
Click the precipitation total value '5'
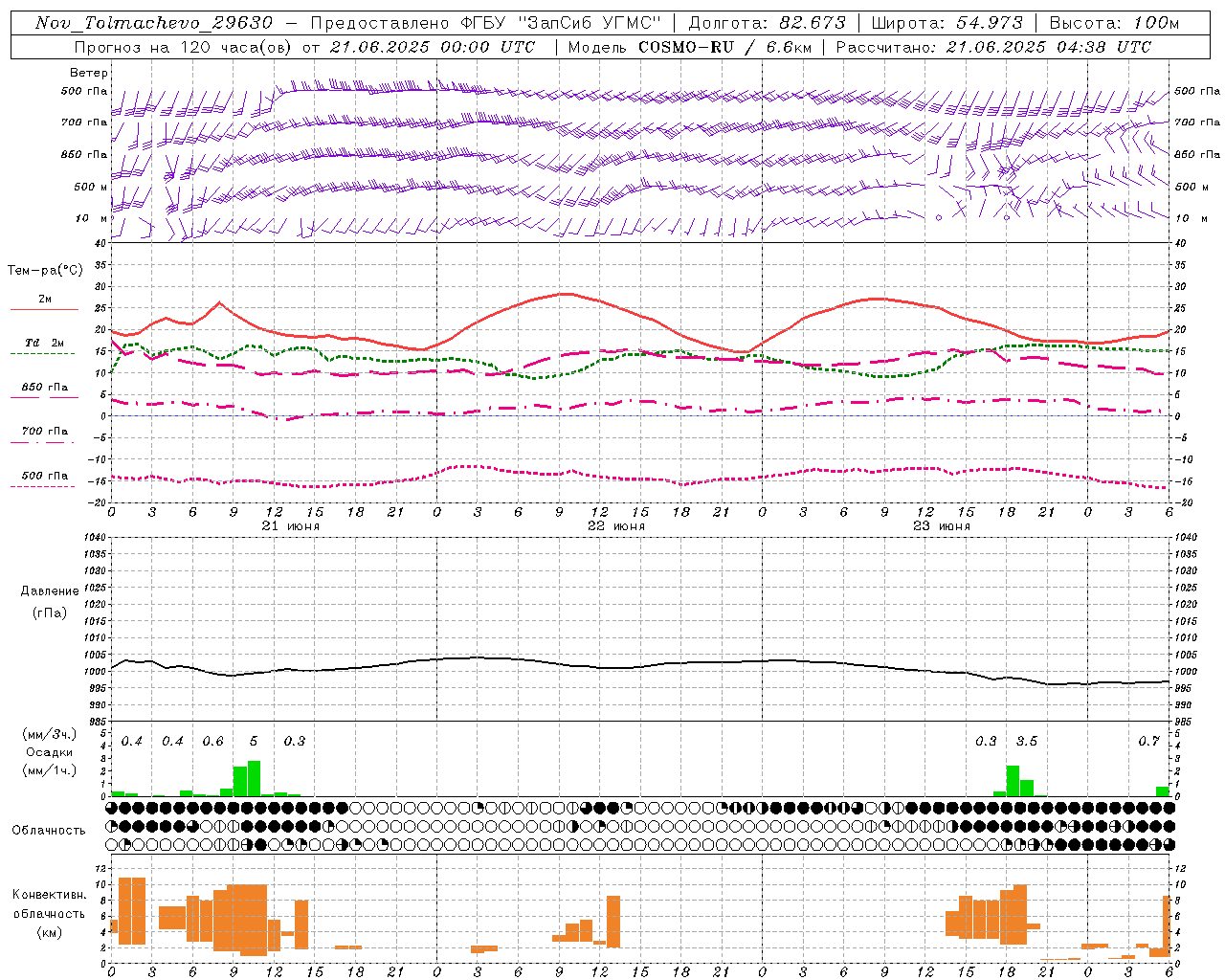click(x=254, y=741)
